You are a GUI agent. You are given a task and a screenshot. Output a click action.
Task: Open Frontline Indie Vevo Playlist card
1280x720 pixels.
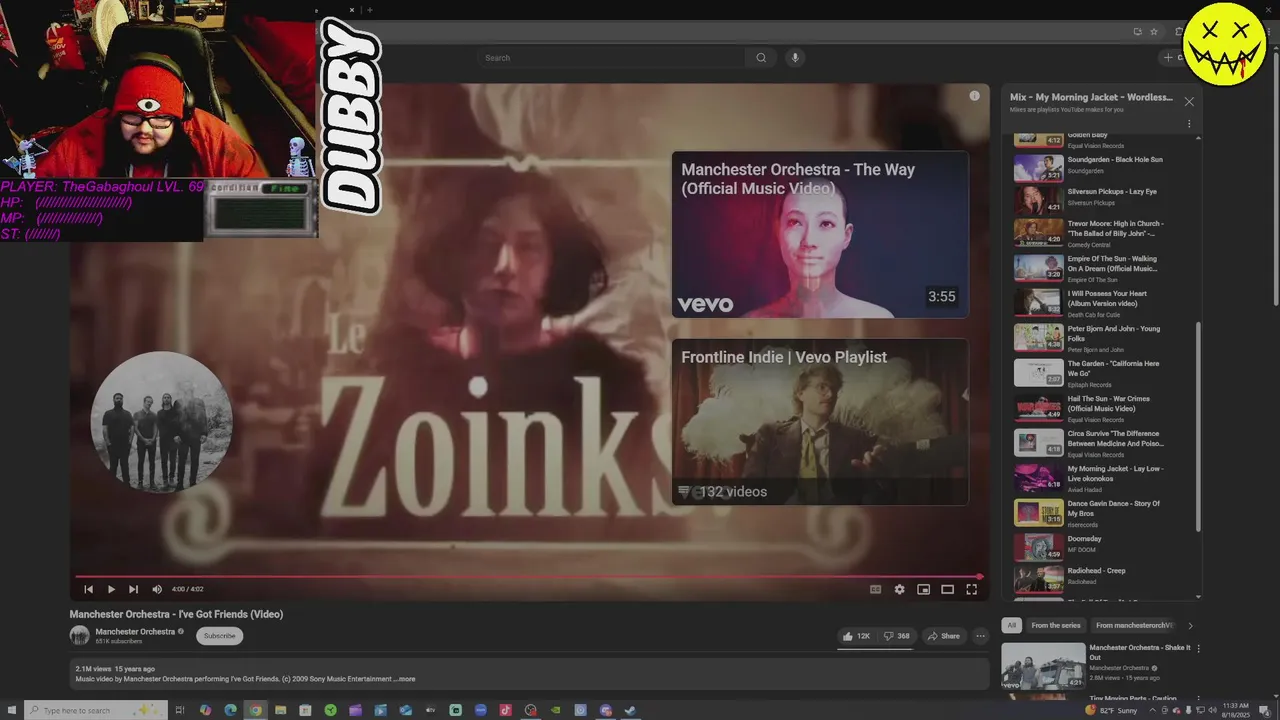[820, 422]
